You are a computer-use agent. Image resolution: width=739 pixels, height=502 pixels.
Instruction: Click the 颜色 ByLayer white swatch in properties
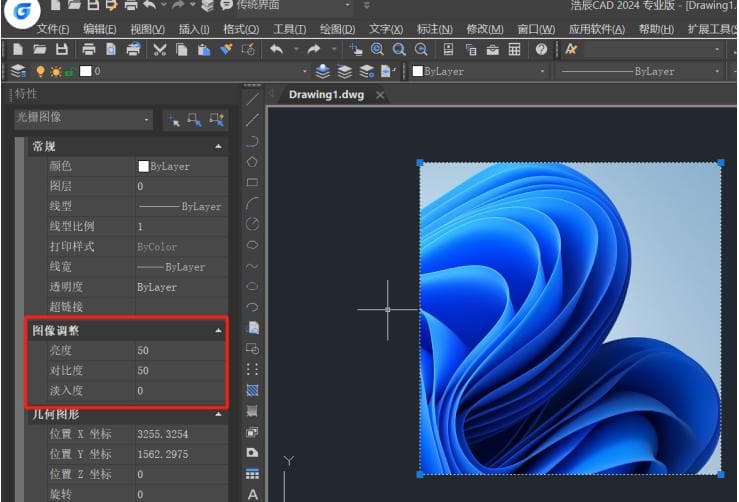(x=143, y=166)
